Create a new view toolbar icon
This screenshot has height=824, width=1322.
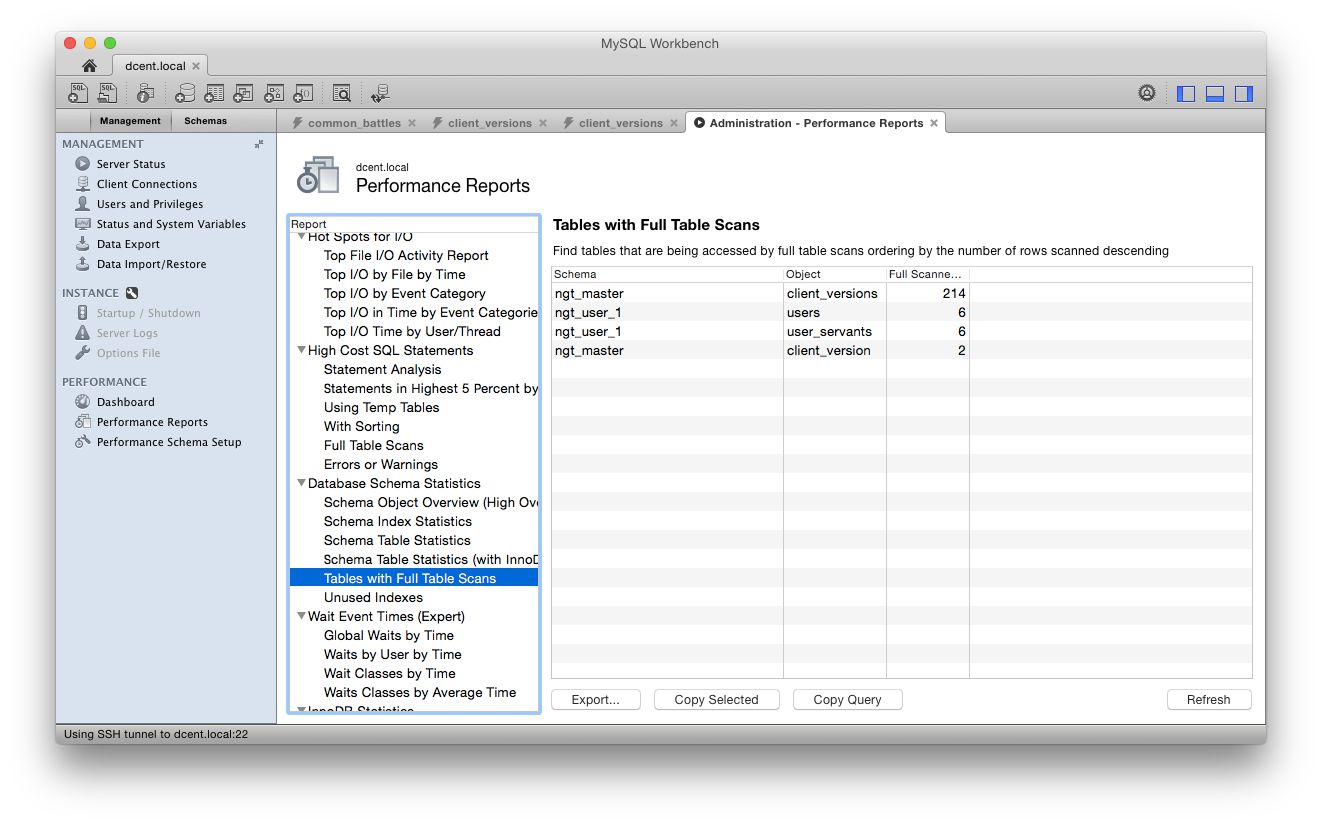click(243, 93)
